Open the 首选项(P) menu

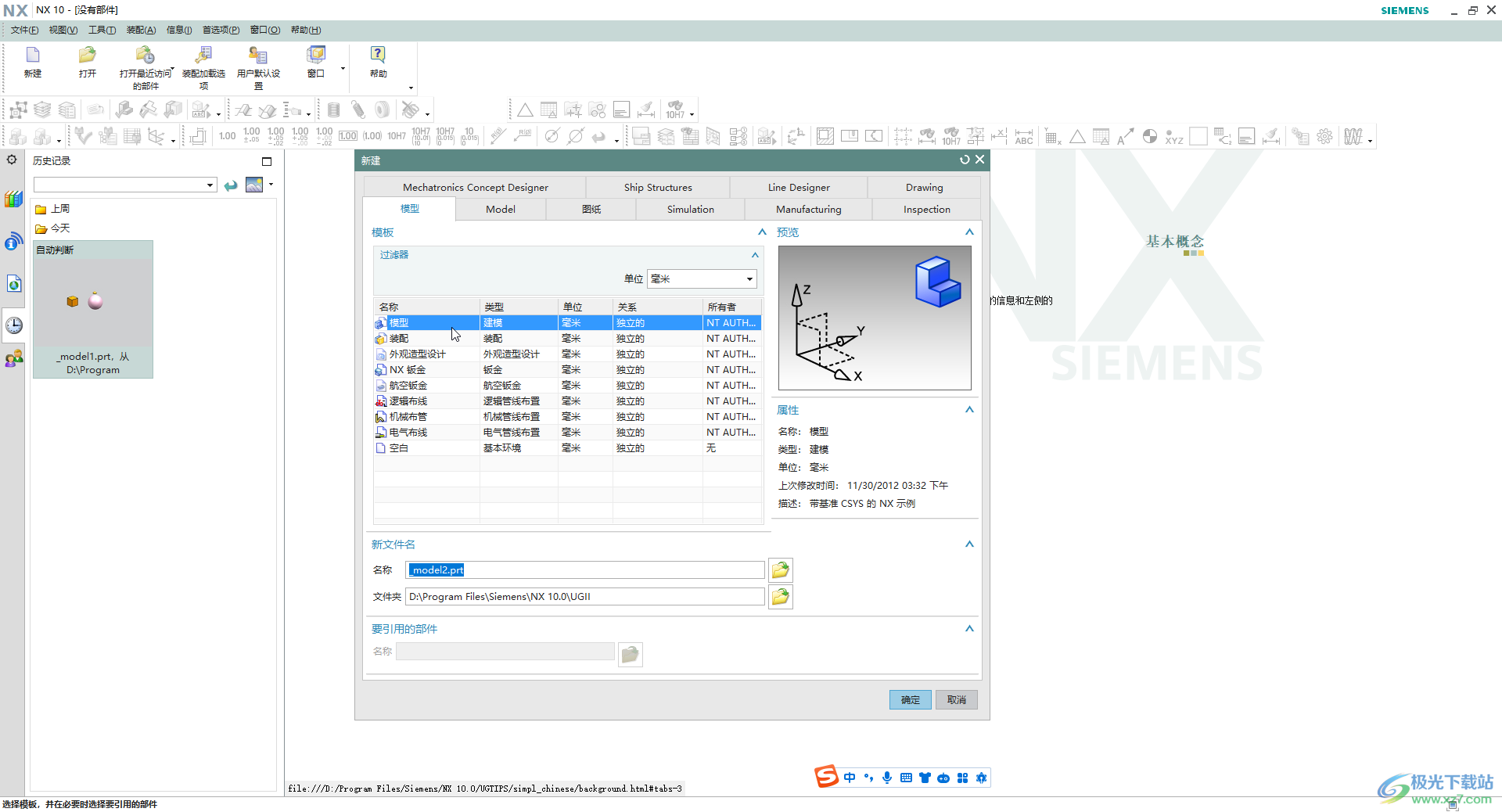point(221,31)
